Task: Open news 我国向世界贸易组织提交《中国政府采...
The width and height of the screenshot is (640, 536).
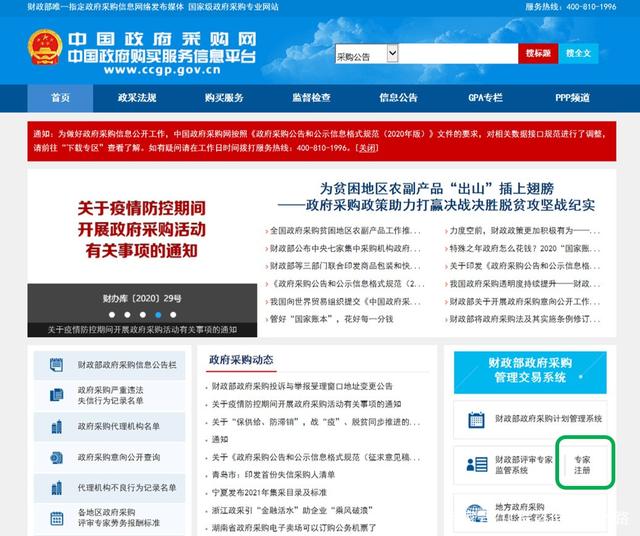Action: pyautogui.click(x=344, y=301)
